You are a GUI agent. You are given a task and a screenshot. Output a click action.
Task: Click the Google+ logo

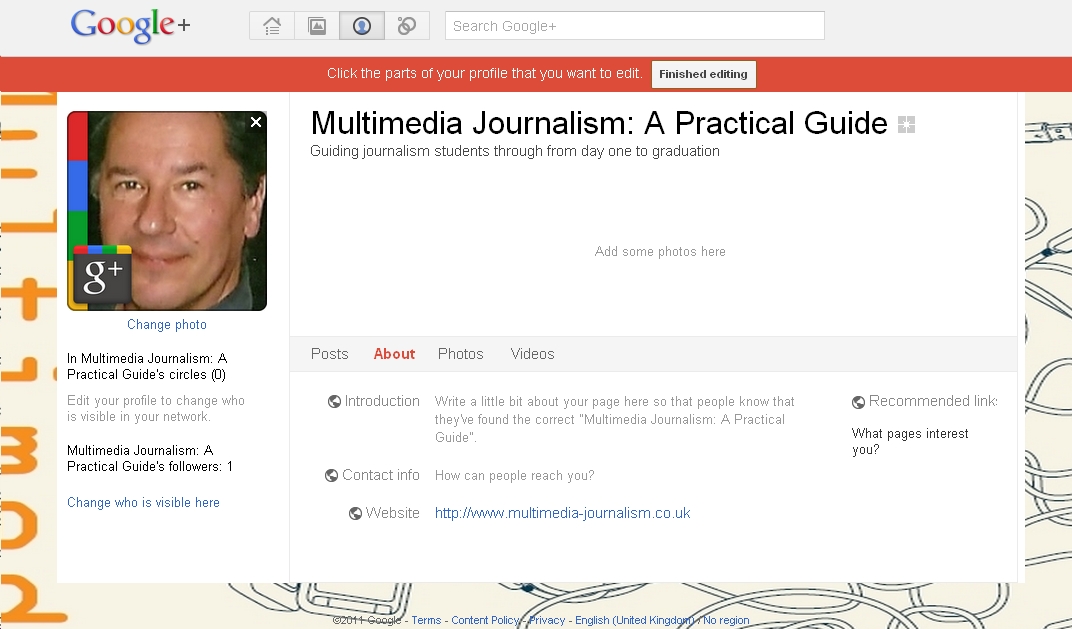coord(130,26)
